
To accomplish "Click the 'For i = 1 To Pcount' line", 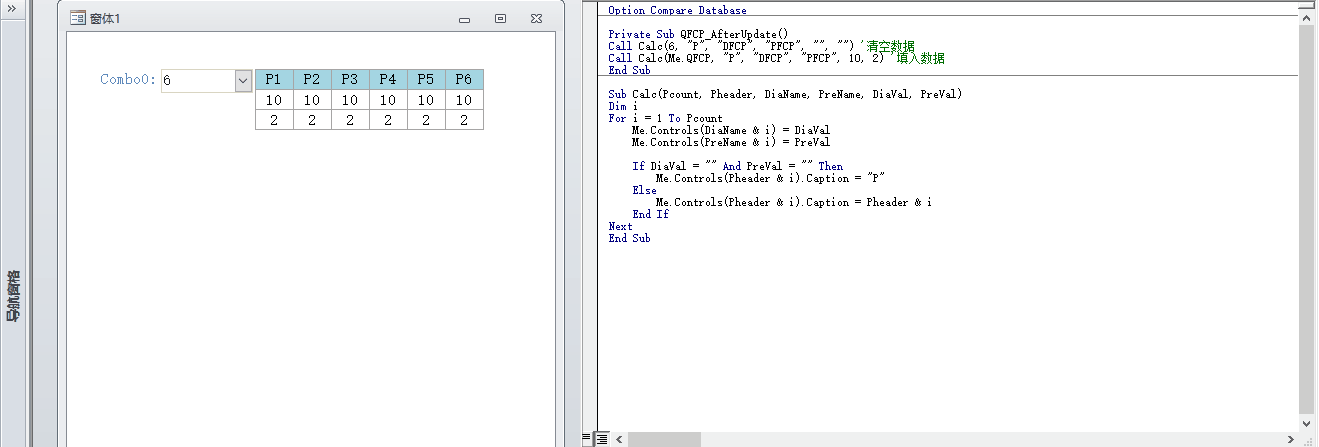I will pos(665,118).
